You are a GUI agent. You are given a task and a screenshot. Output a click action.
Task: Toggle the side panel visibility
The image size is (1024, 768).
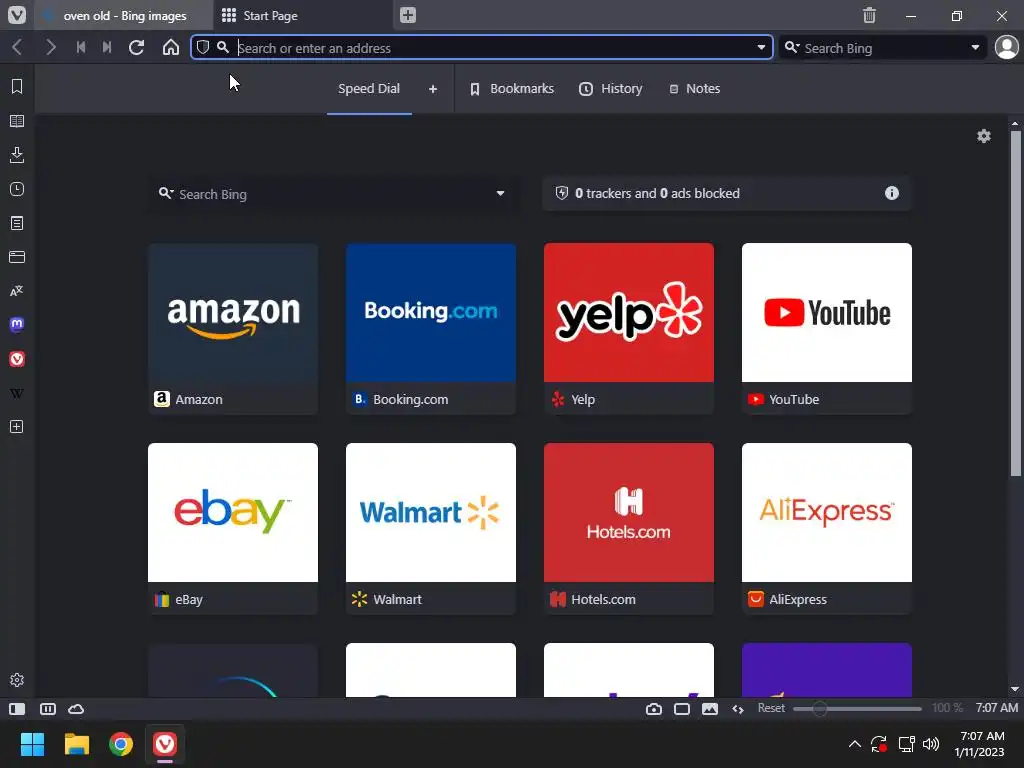tap(17, 709)
